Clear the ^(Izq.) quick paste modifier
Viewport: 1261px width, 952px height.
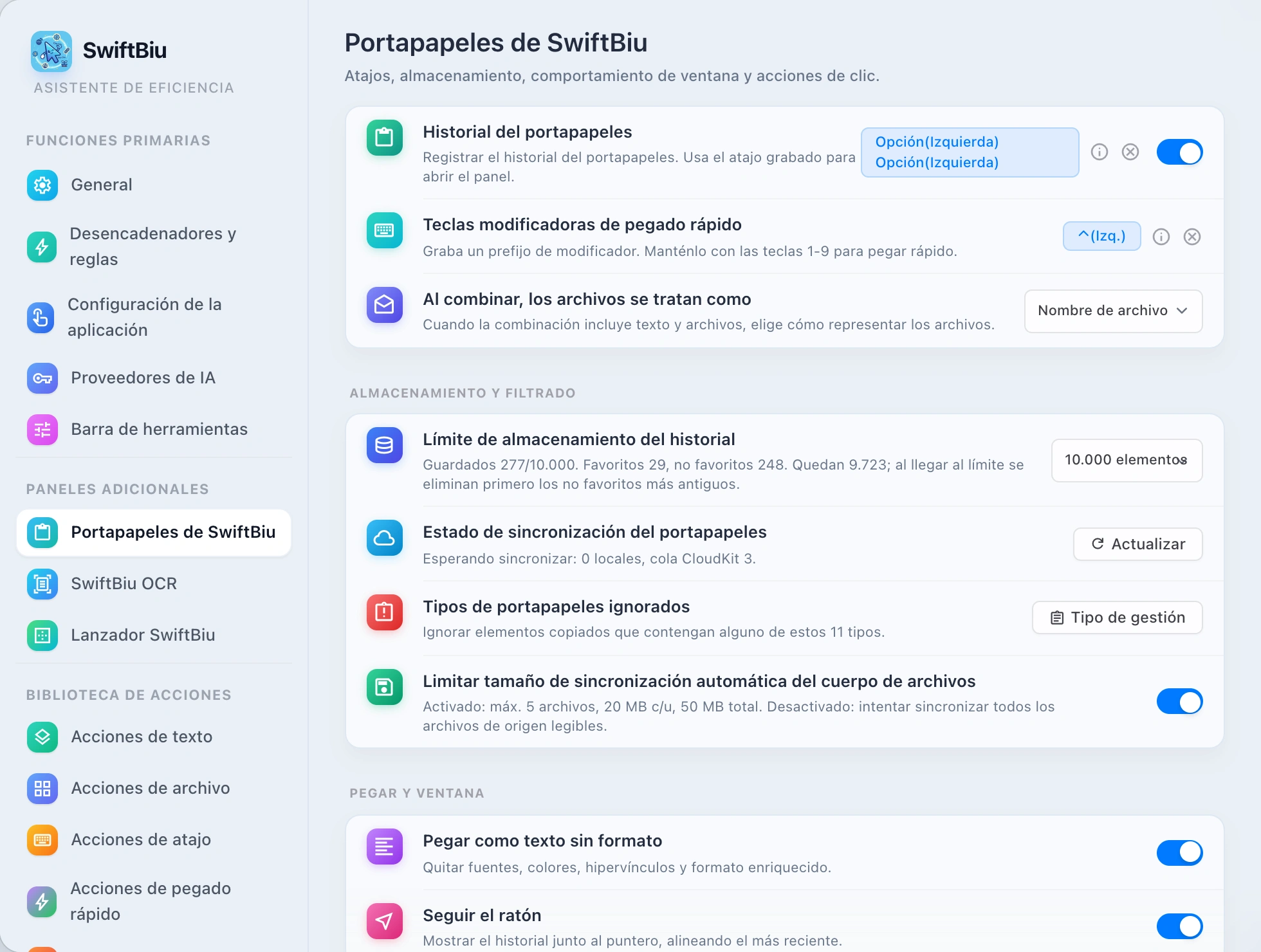pos(1192,237)
